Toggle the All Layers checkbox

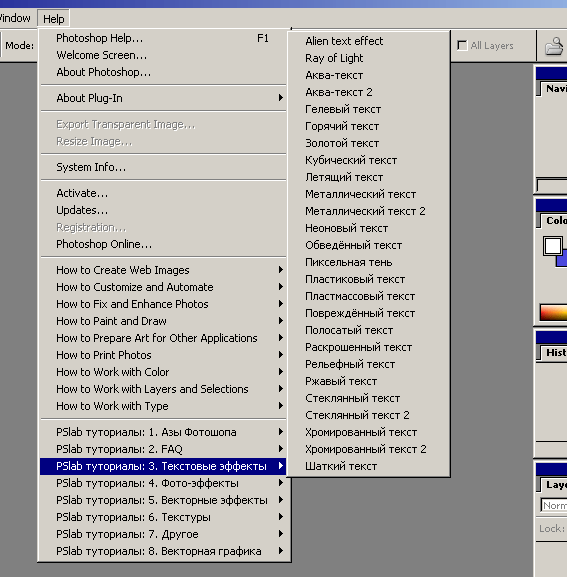point(462,46)
